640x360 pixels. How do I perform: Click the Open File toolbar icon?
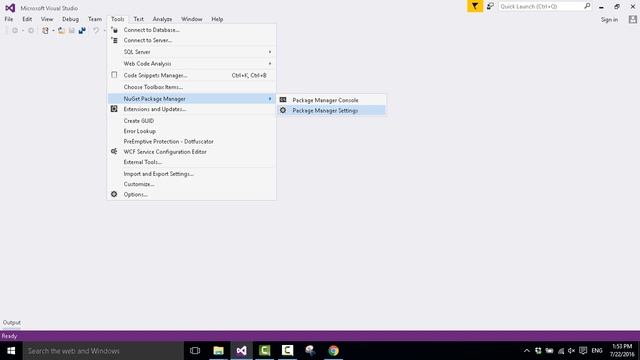coord(61,31)
